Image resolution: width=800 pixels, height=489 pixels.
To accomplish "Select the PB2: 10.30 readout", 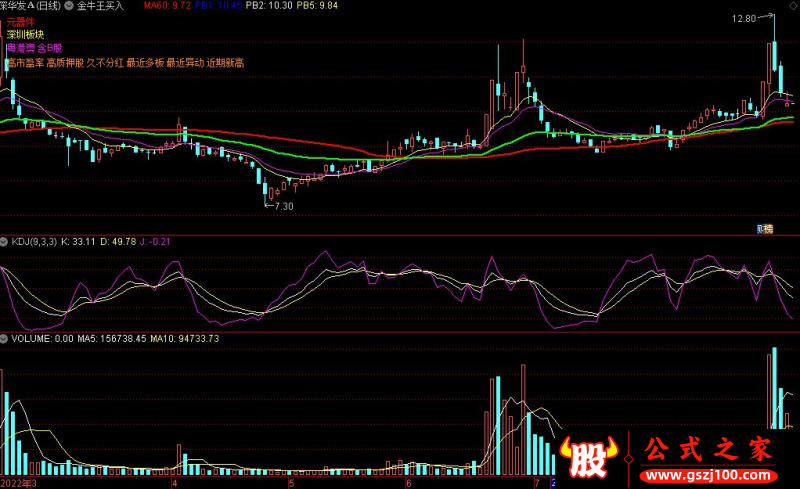I will [269, 6].
